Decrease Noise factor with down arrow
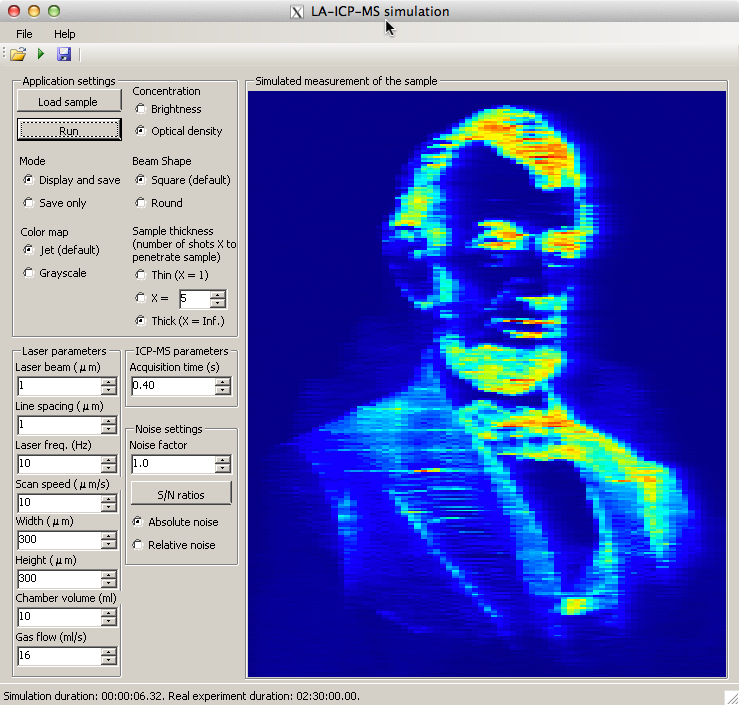 point(223,468)
